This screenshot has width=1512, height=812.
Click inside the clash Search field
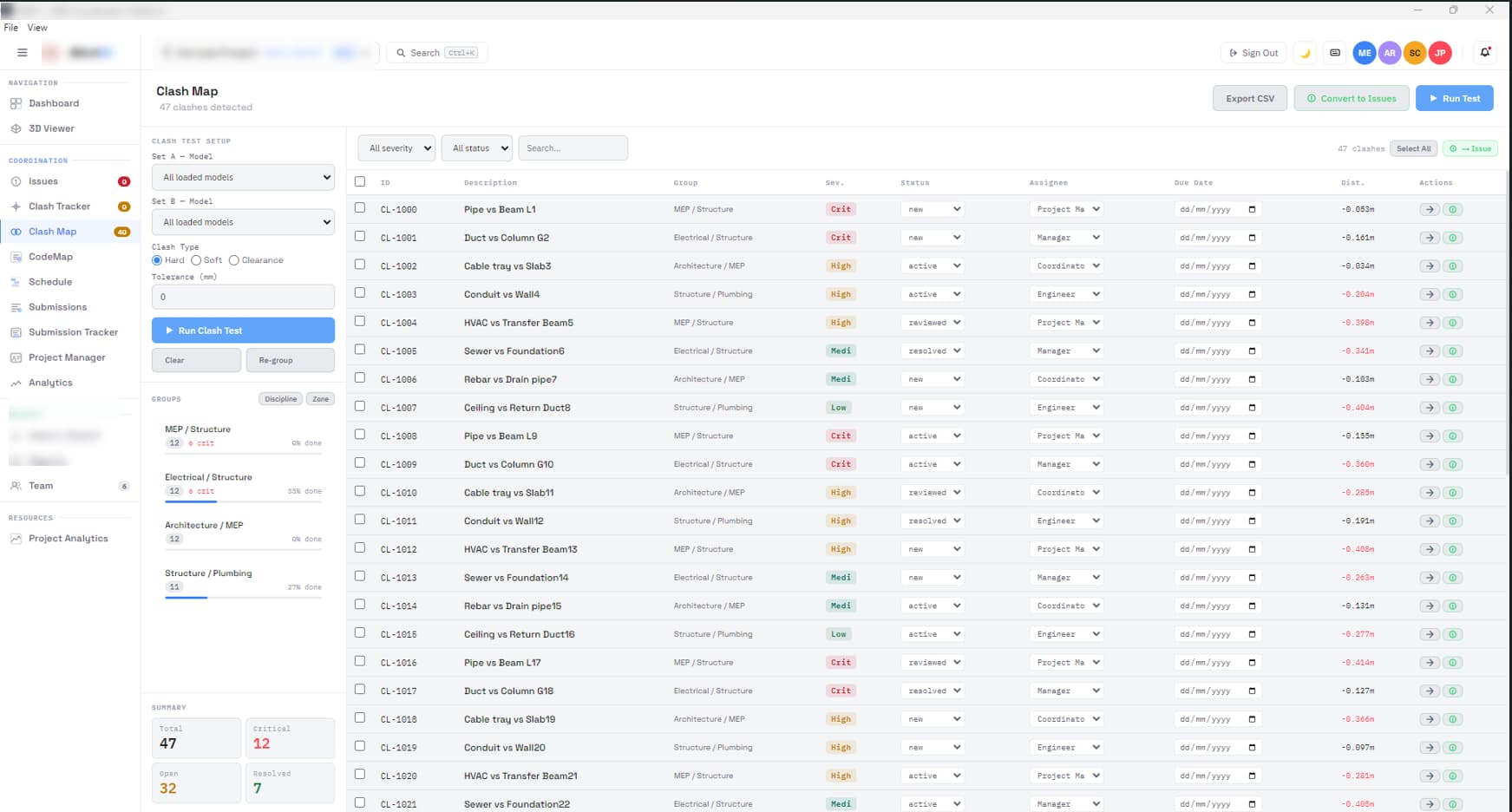pyautogui.click(x=573, y=147)
